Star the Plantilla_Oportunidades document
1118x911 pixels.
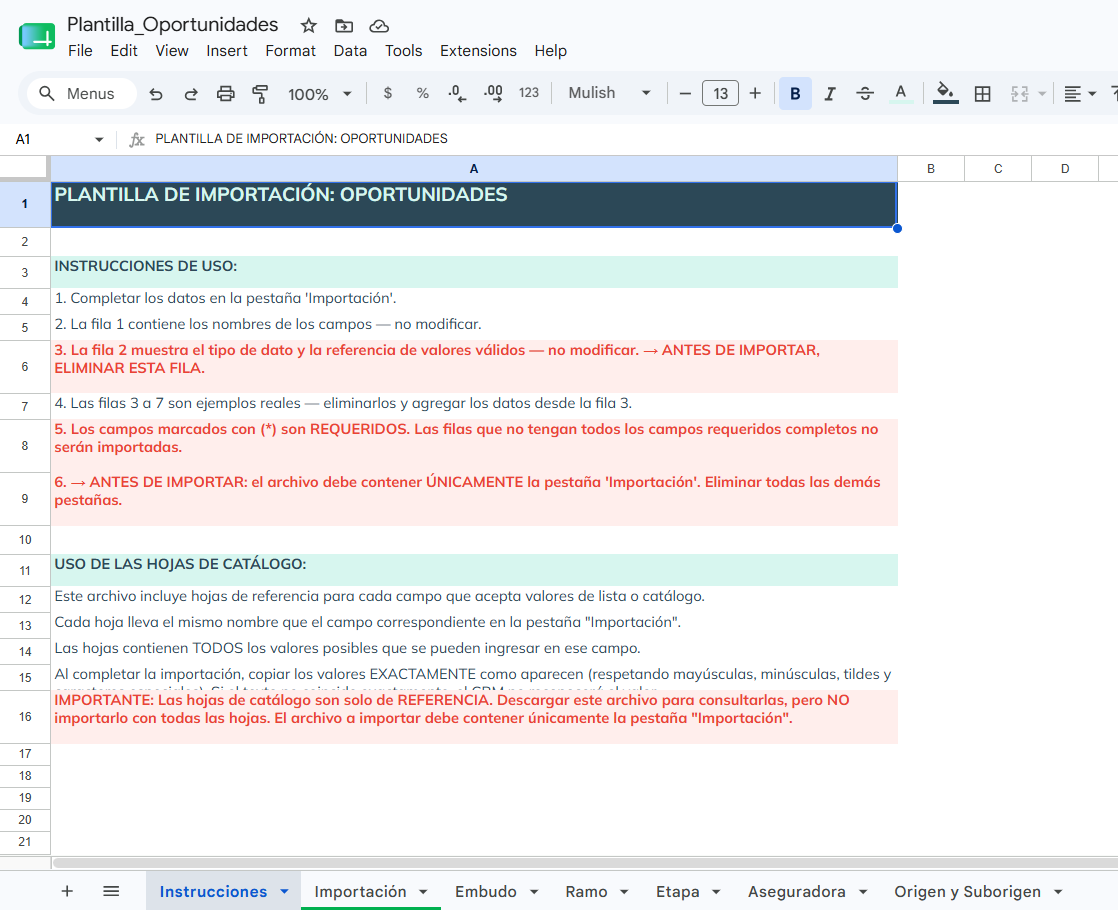pos(308,26)
